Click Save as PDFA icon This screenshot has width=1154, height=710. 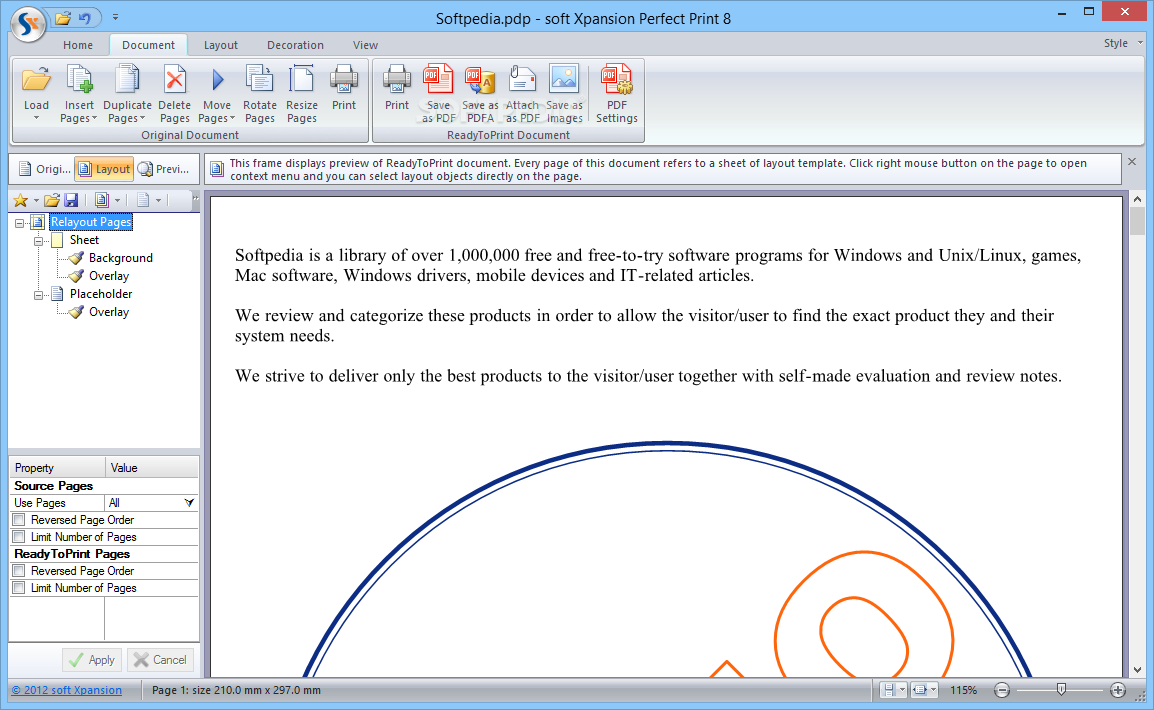point(480,79)
